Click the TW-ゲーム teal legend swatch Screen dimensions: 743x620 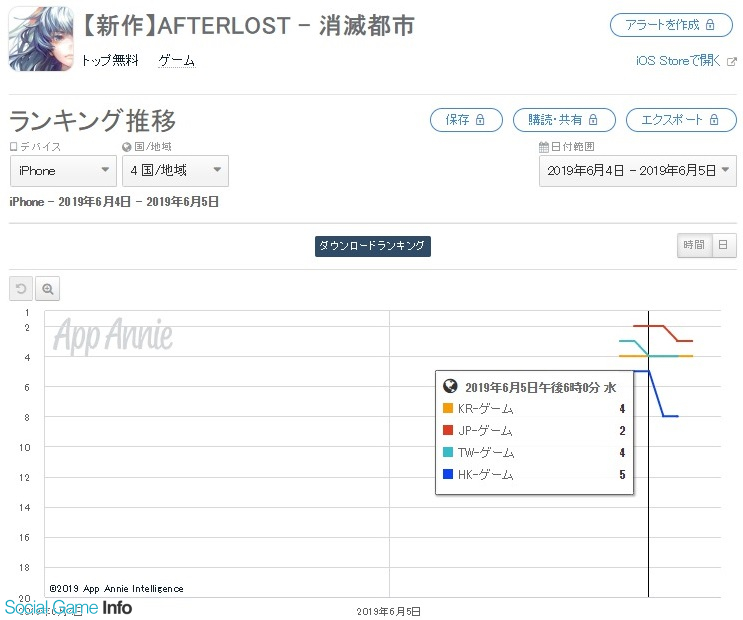pos(448,452)
